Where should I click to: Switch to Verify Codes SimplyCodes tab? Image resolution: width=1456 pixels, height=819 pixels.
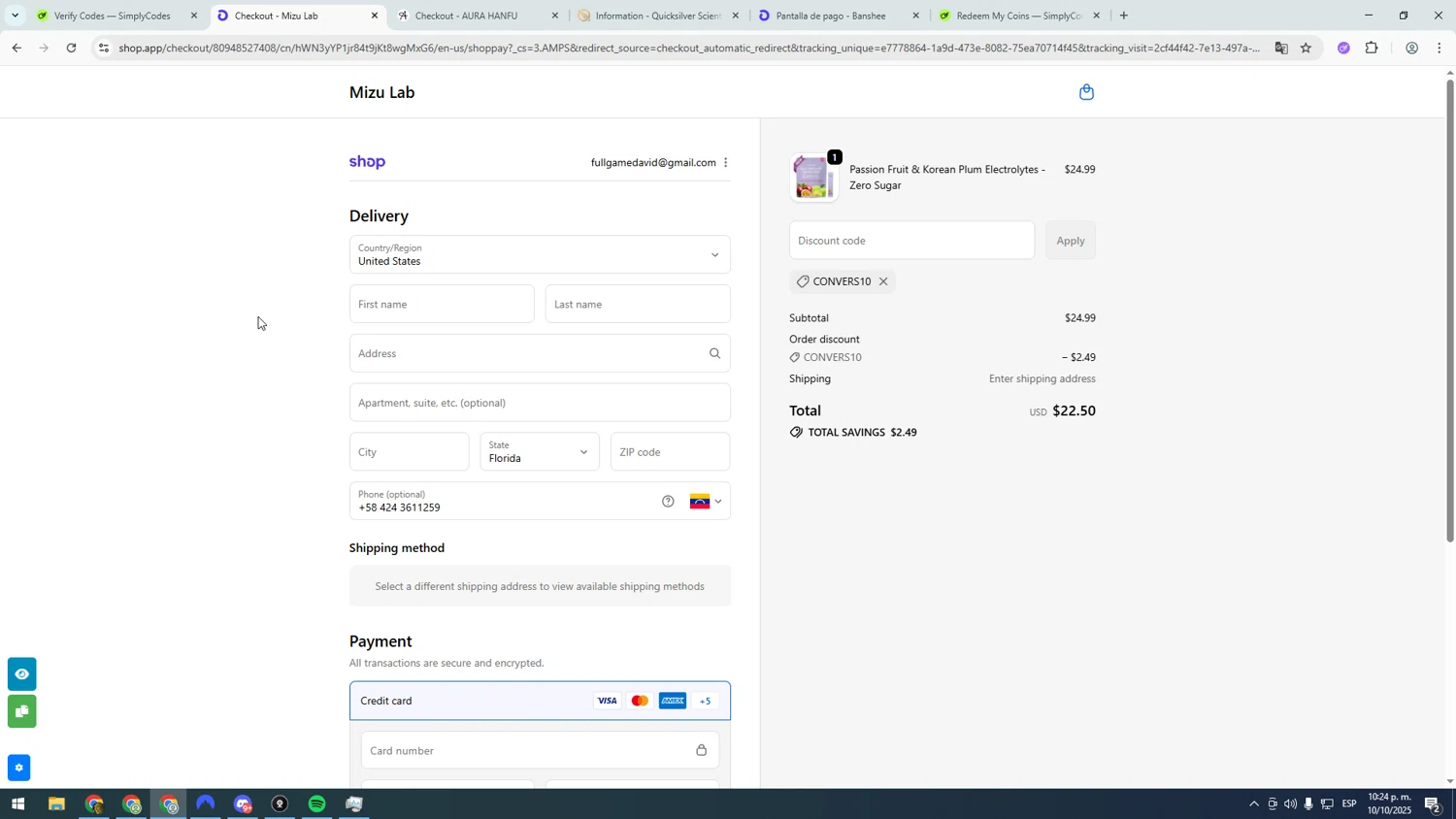tap(112, 16)
